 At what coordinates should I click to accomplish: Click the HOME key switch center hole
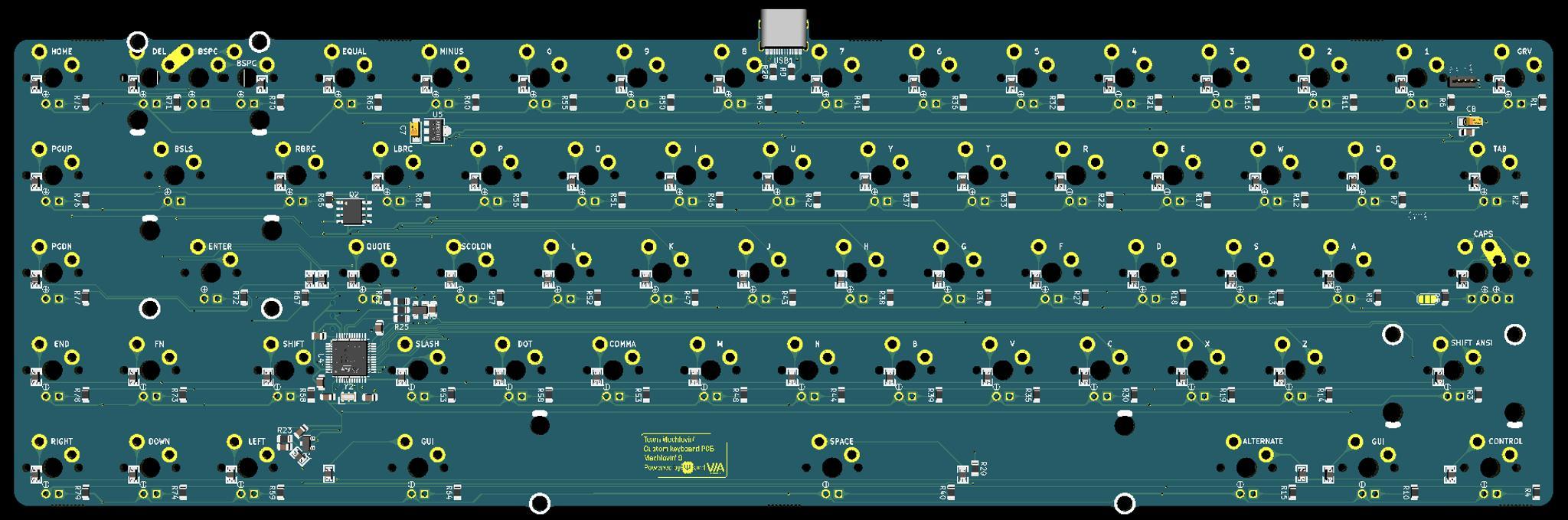pos(53,77)
